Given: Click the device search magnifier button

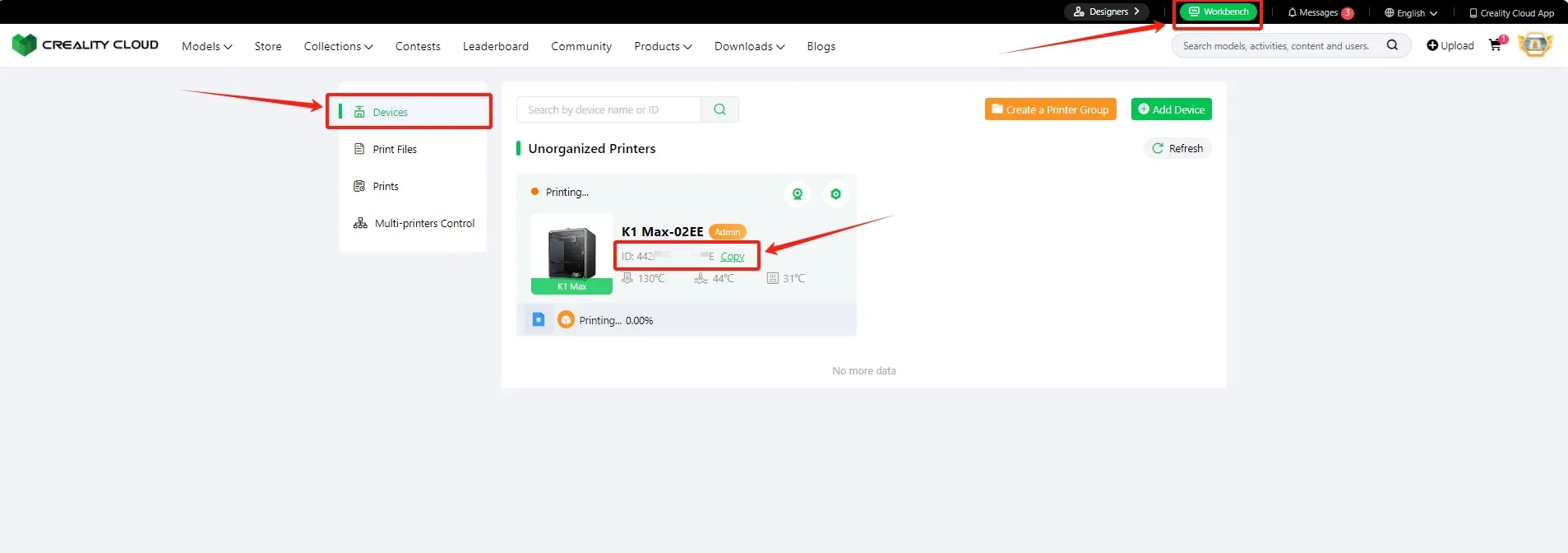Looking at the screenshot, I should pos(719,109).
